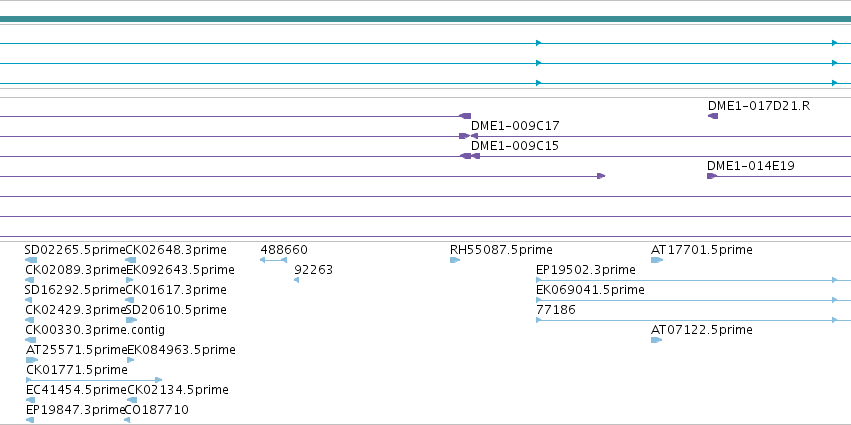Screen dimensions: 851x425
Task: Click the purple glyph under DME1-017D21.R
Action: pyautogui.click(x=713, y=116)
